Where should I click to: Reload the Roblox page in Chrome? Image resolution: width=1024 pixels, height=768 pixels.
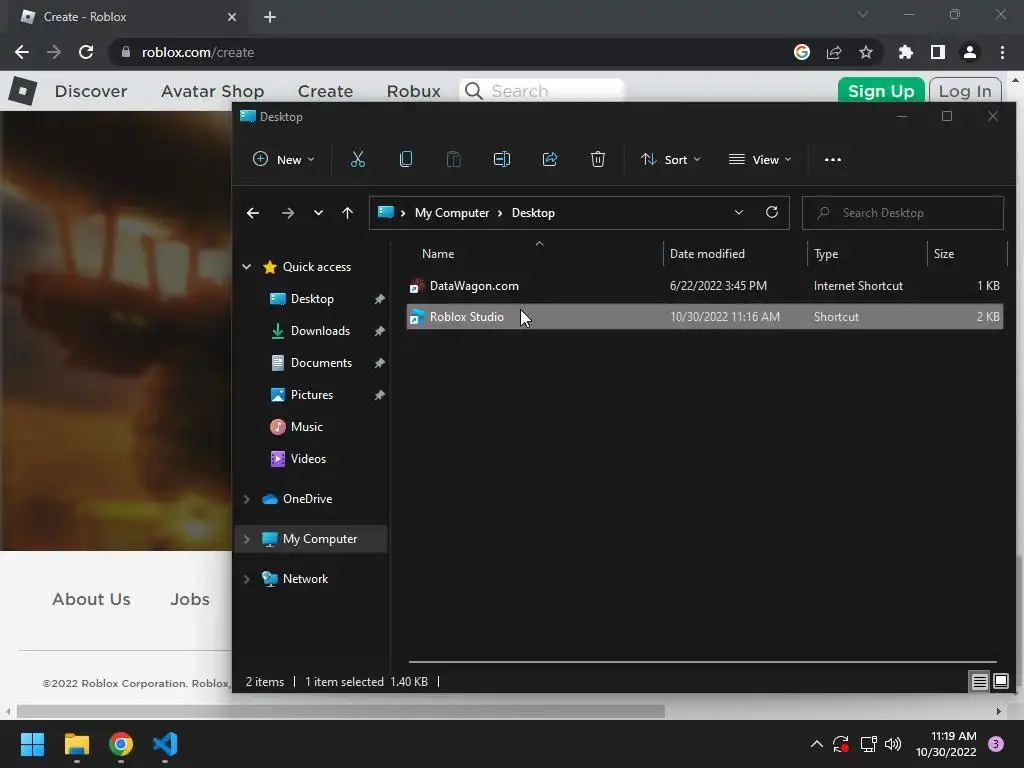point(86,52)
